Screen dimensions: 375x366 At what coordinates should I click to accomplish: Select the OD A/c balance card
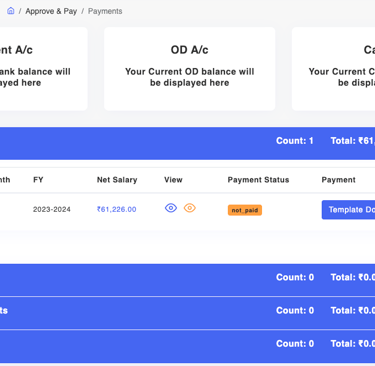coord(190,69)
